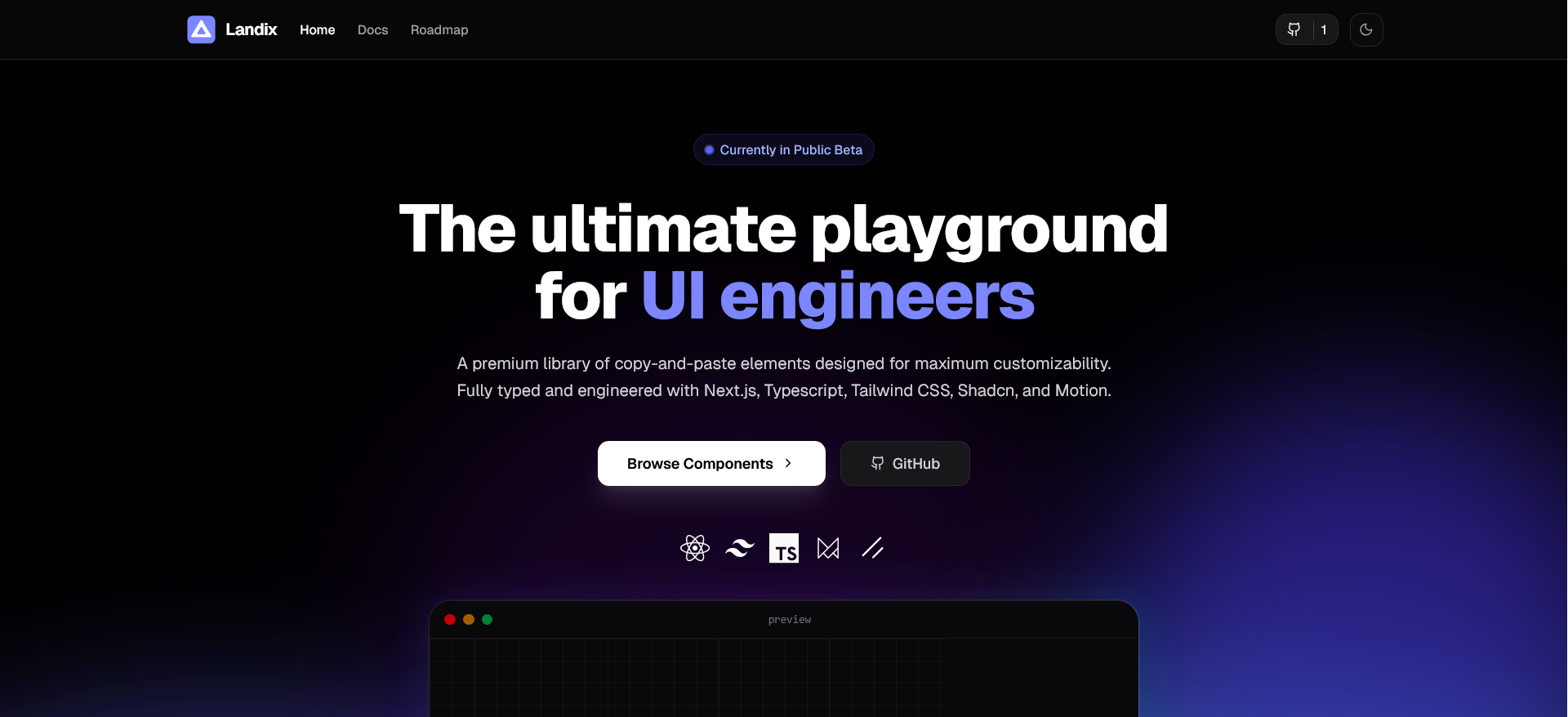Click the Landix brand name

(x=251, y=29)
